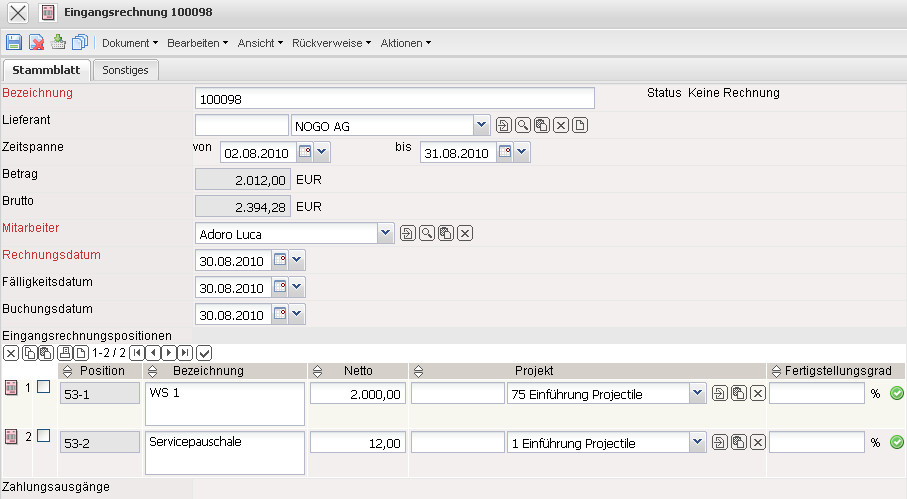Expand project dropdown showing 75 Einführung Projectile
The image size is (907, 499).
[697, 394]
